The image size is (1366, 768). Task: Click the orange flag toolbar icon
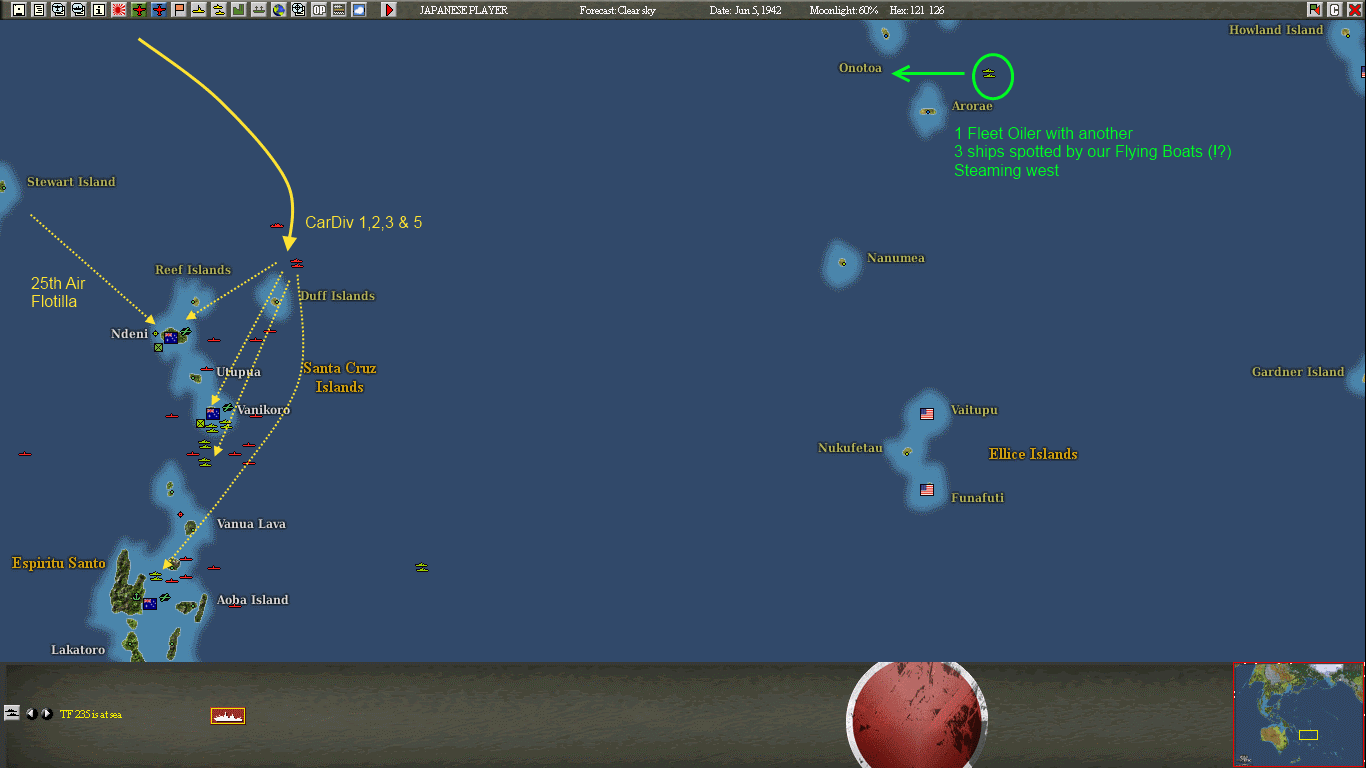[x=180, y=9]
